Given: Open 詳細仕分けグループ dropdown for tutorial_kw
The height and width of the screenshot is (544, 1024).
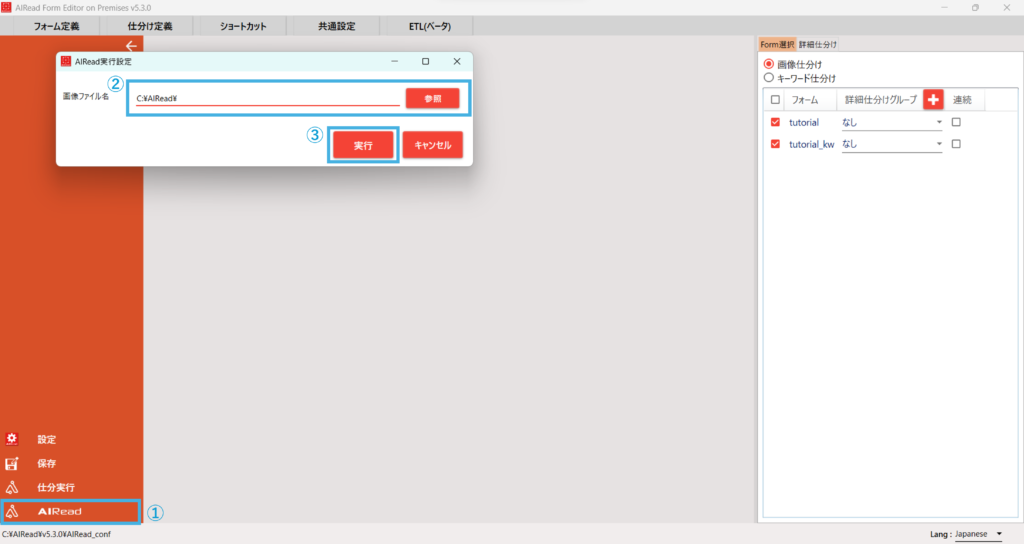Looking at the screenshot, I should click(939, 145).
